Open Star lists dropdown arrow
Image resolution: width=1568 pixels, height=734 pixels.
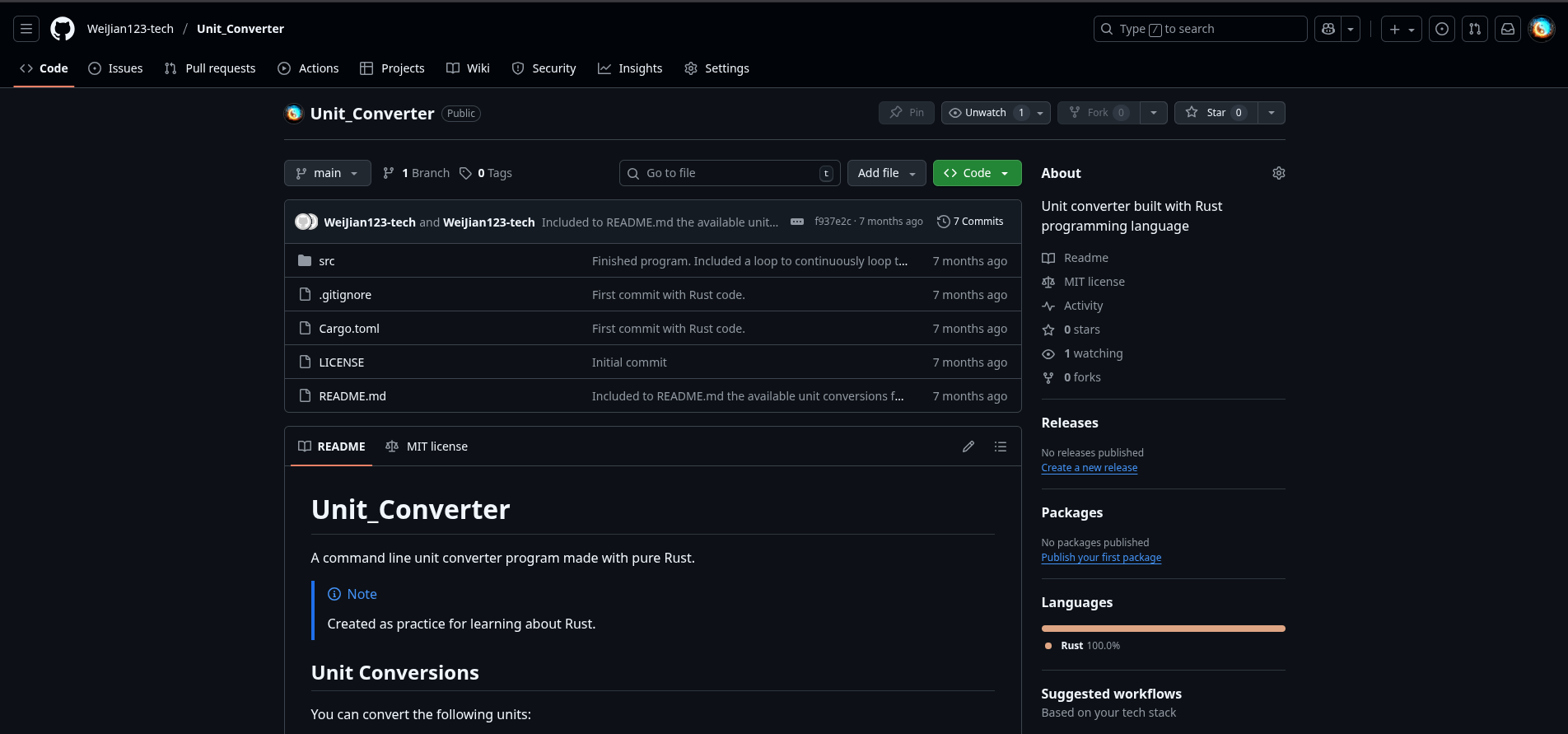(x=1272, y=113)
